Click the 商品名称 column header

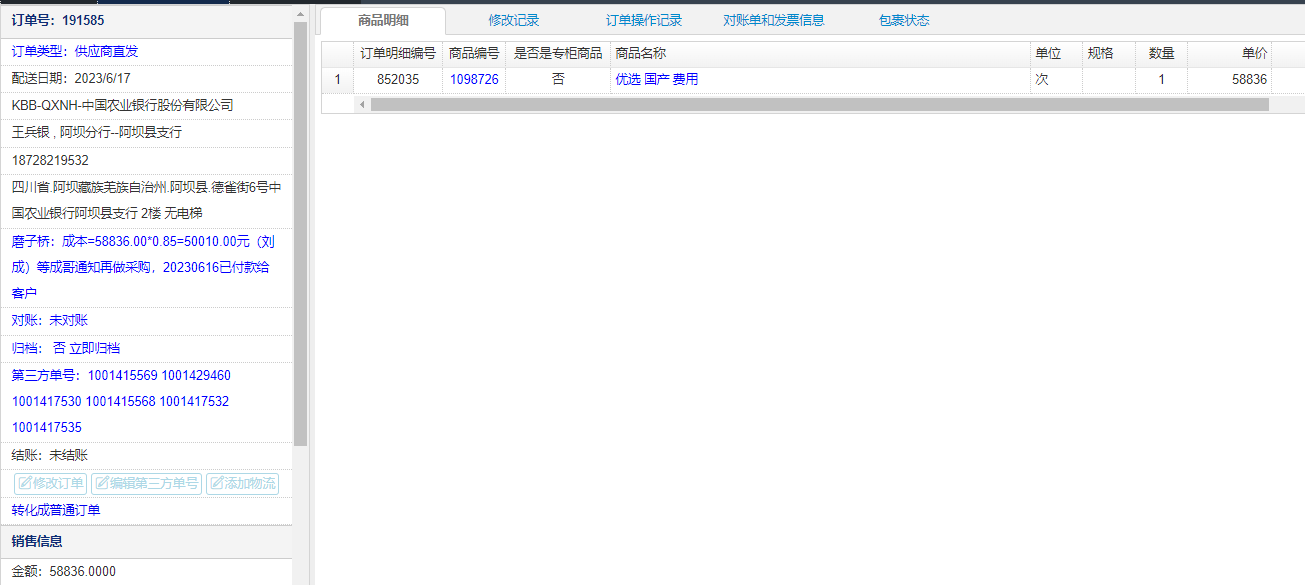coord(820,54)
